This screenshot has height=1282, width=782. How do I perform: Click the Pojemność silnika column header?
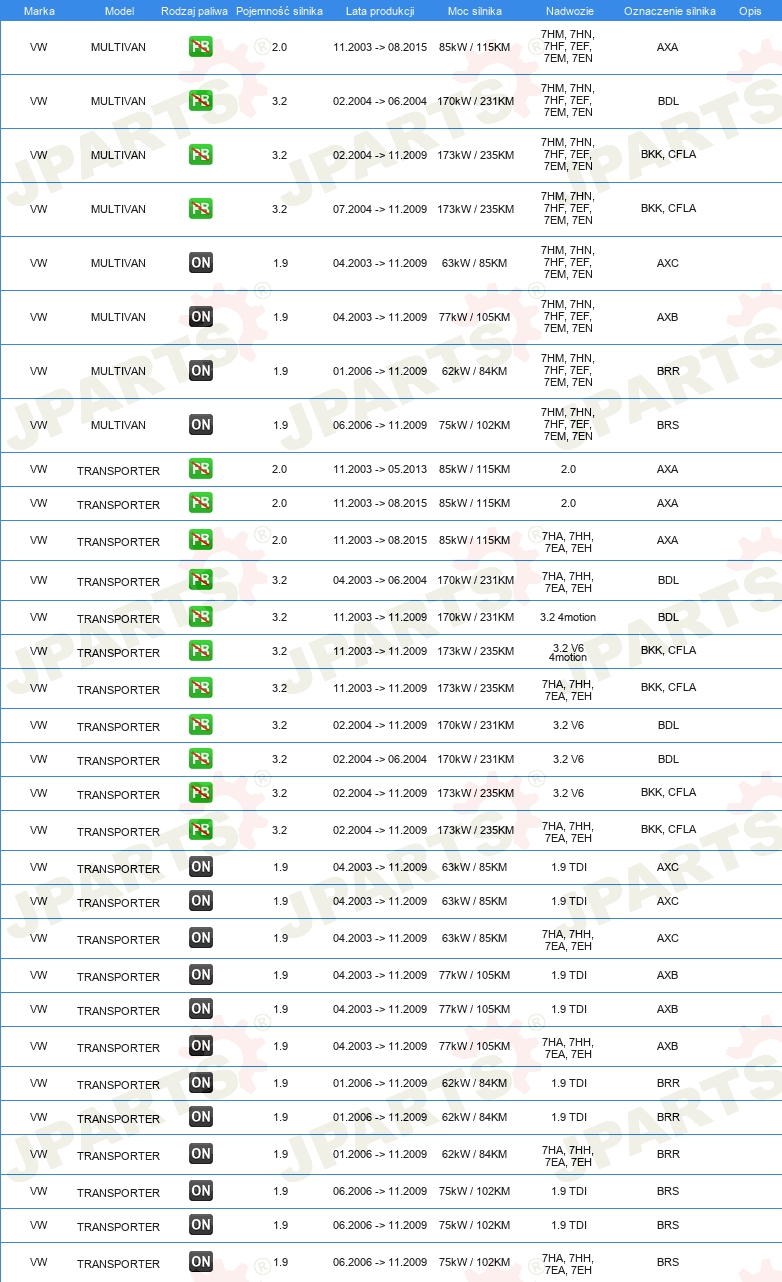click(x=279, y=11)
